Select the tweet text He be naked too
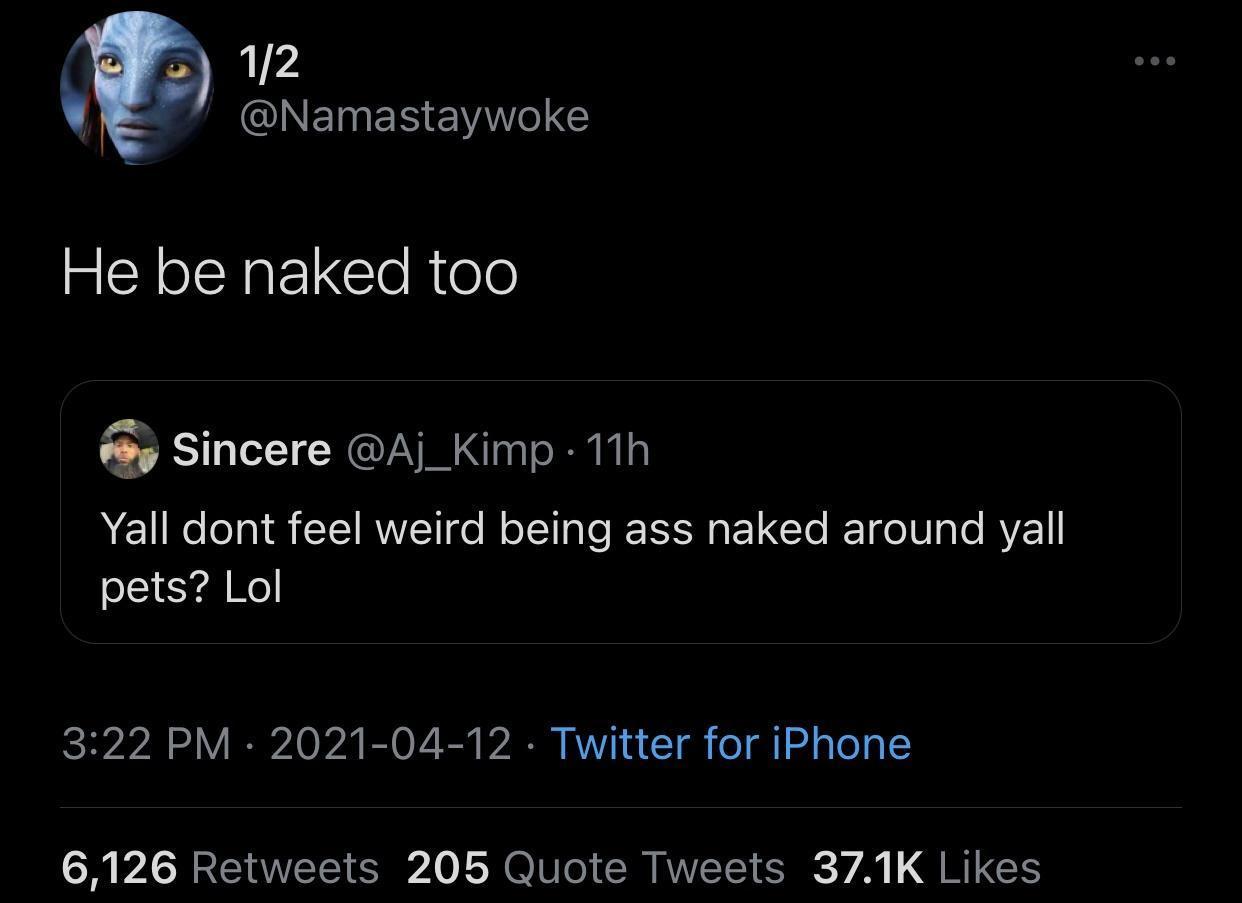 coord(289,273)
